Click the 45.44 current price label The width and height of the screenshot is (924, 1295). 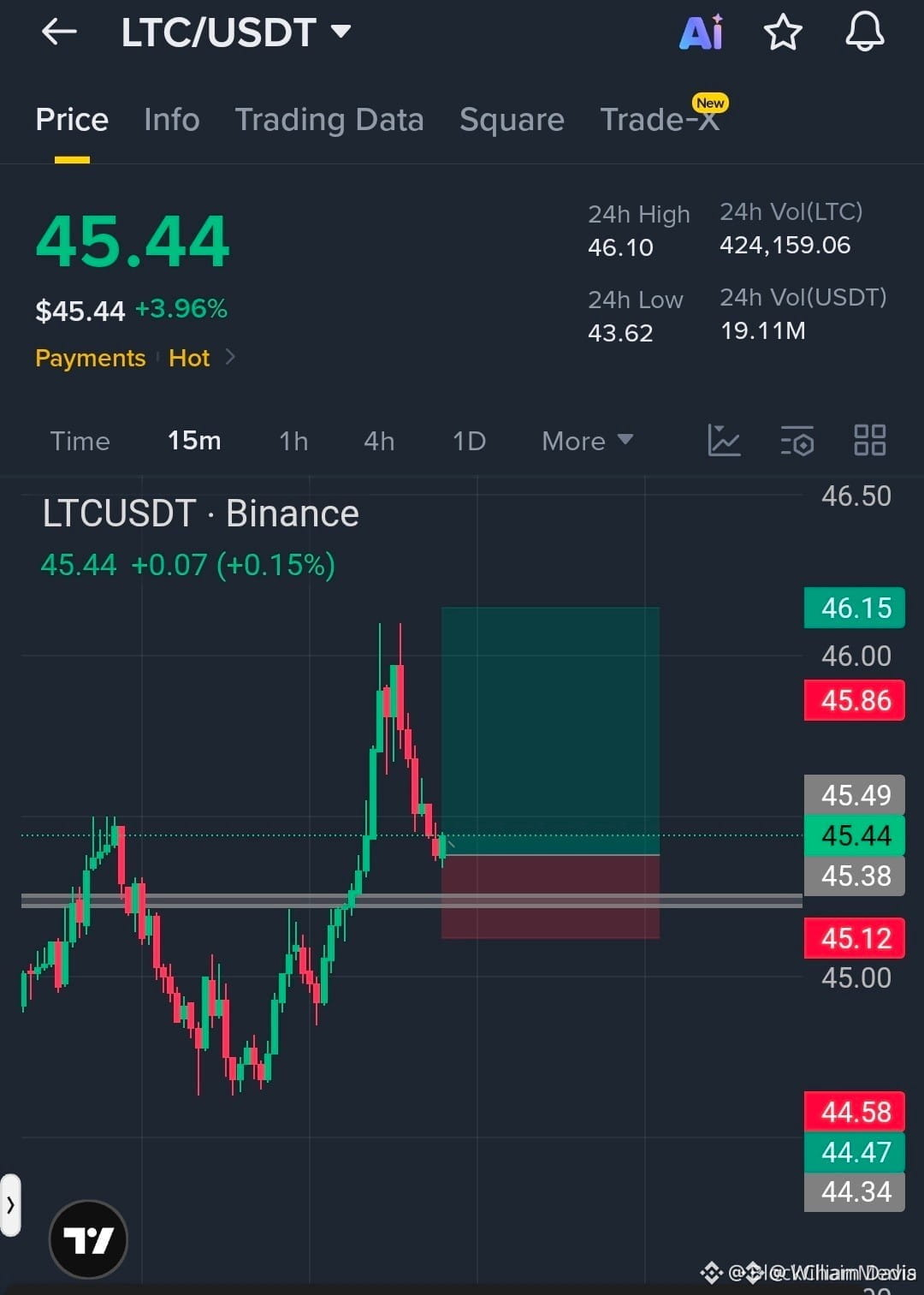click(855, 835)
